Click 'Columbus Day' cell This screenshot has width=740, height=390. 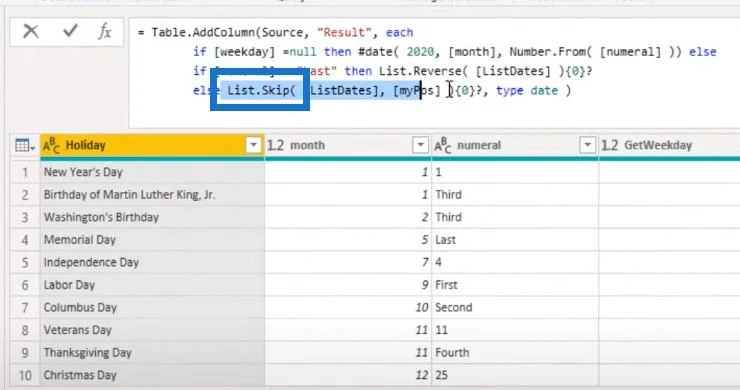pyautogui.click(x=152, y=308)
